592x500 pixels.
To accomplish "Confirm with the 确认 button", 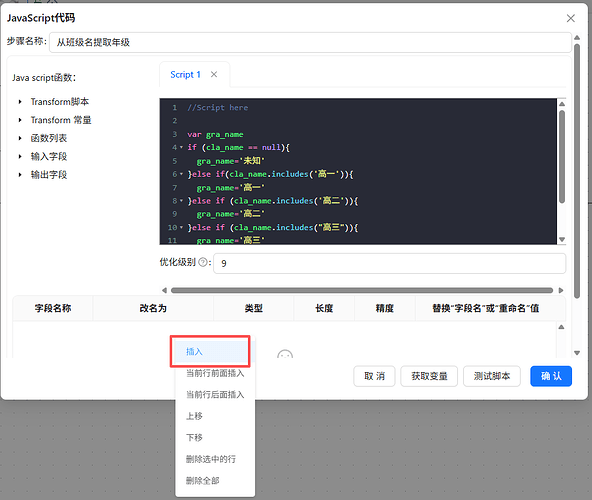I will (x=551, y=376).
